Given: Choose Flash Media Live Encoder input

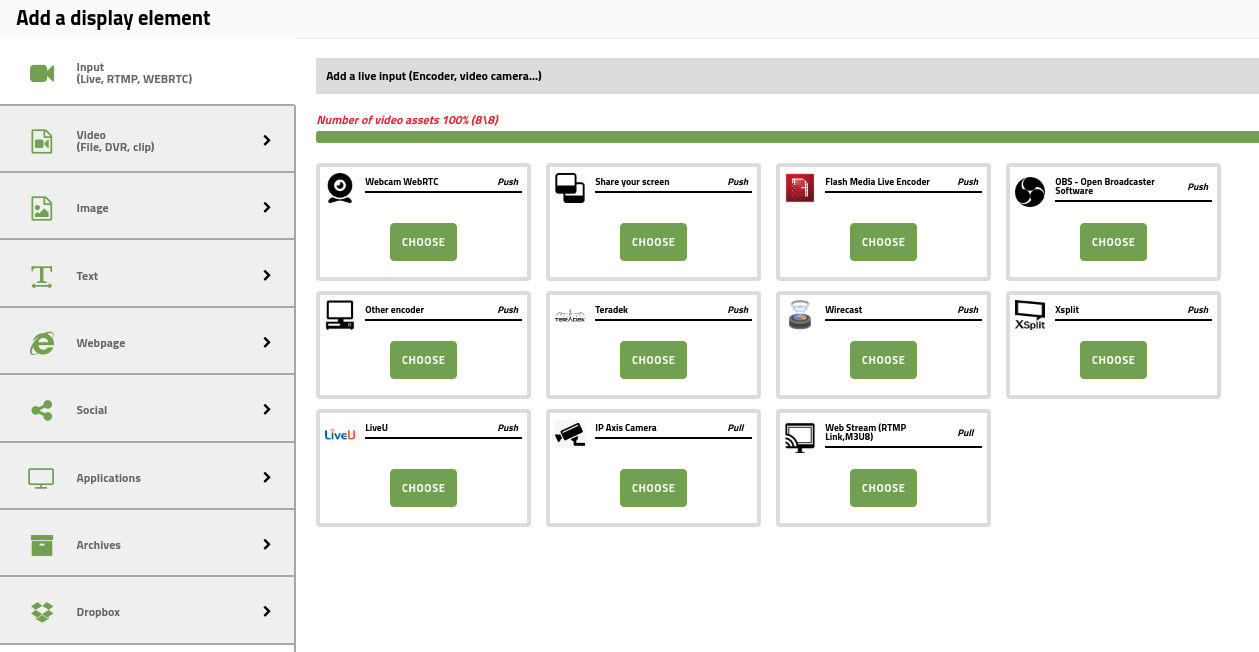Looking at the screenshot, I should [x=883, y=242].
